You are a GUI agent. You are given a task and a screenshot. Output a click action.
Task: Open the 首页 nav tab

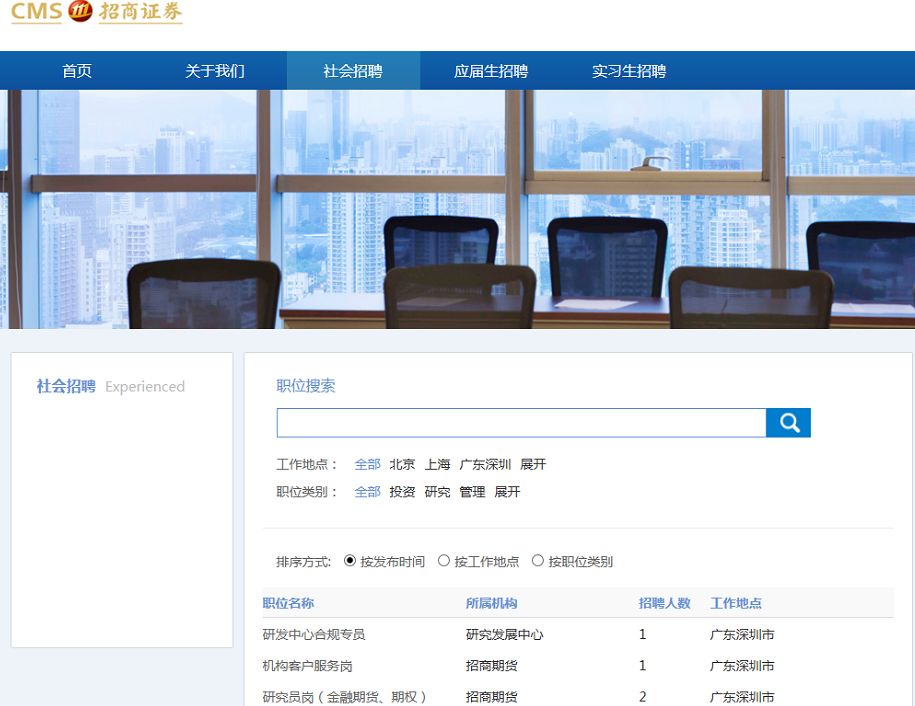[x=77, y=71]
